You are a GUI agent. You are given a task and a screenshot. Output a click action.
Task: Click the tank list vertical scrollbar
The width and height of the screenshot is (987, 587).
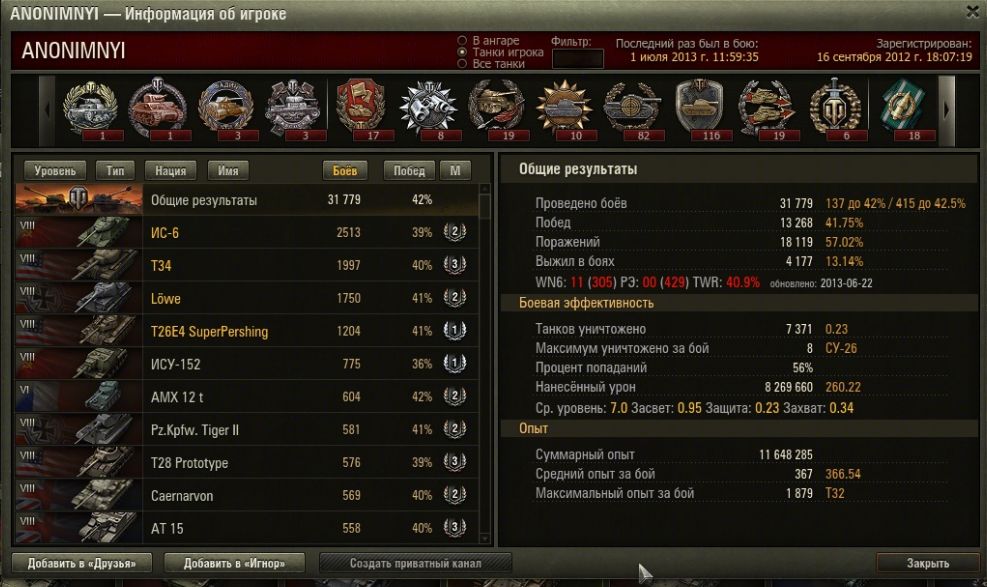[x=484, y=364]
